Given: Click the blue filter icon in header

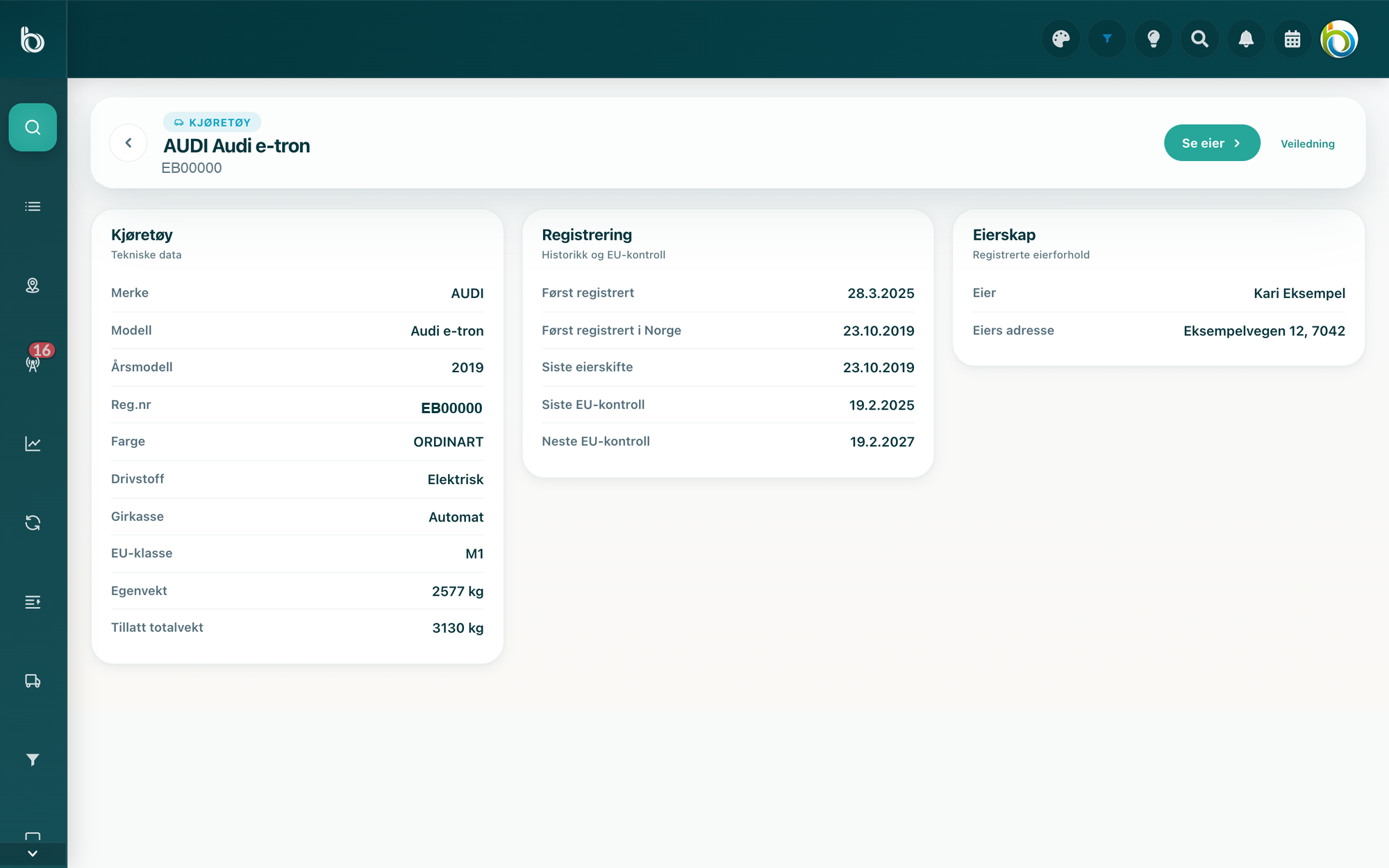Looking at the screenshot, I should [x=1107, y=39].
